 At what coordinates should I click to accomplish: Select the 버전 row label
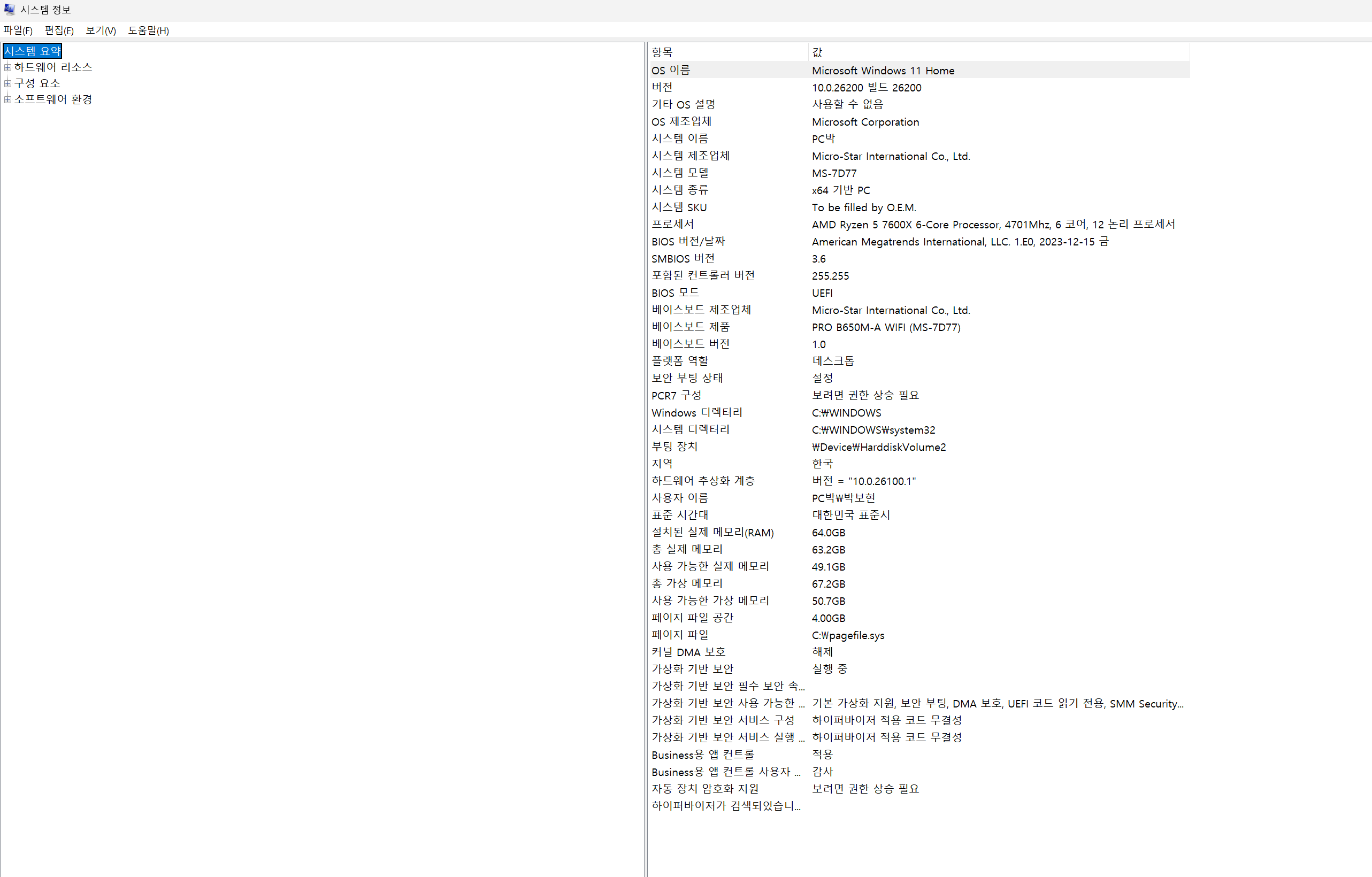(x=662, y=87)
